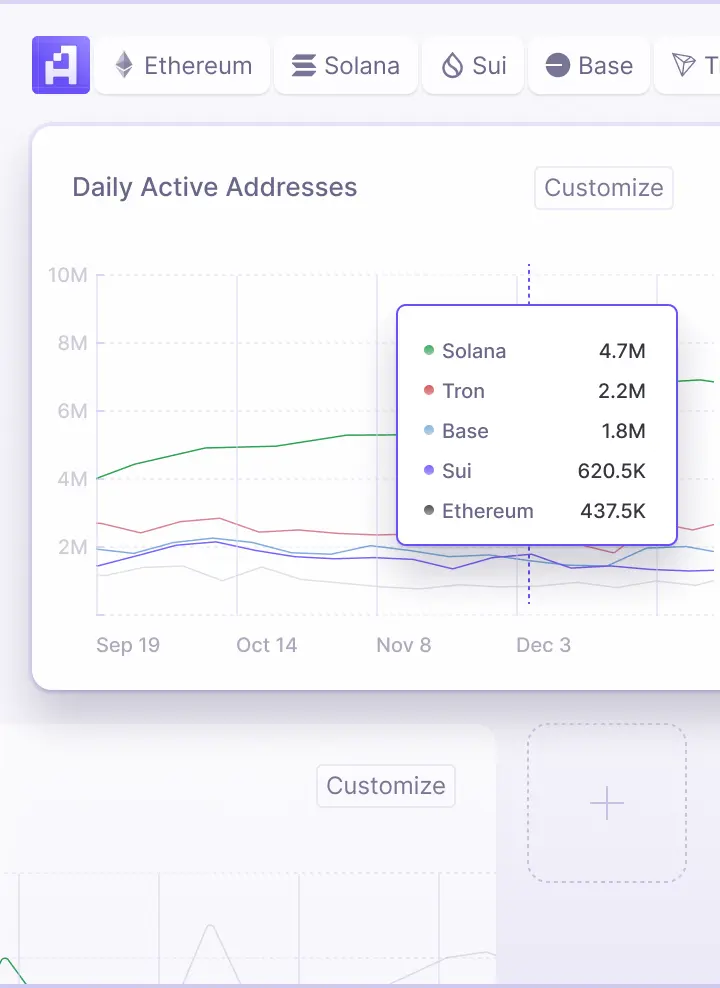Click the Ethereum row in tooltip
The width and height of the screenshot is (720, 988).
click(535, 511)
